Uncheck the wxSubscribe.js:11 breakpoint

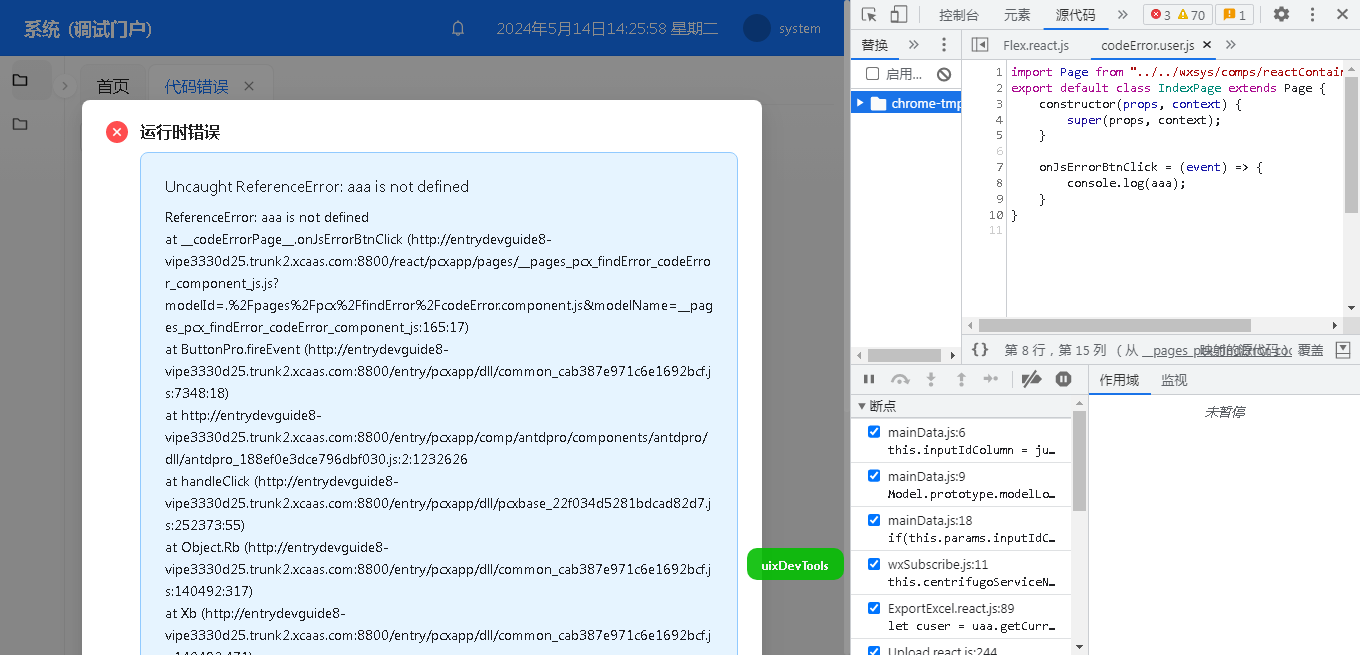click(x=874, y=564)
